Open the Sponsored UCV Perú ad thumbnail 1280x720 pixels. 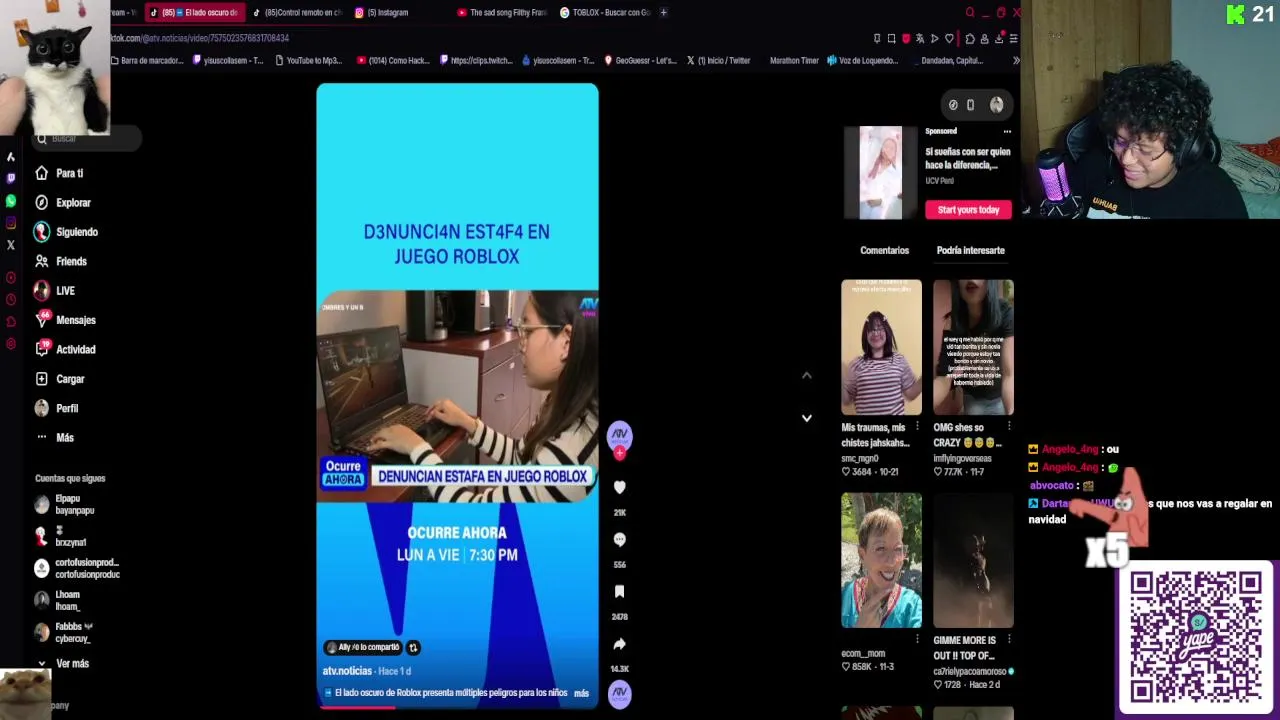tap(880, 172)
